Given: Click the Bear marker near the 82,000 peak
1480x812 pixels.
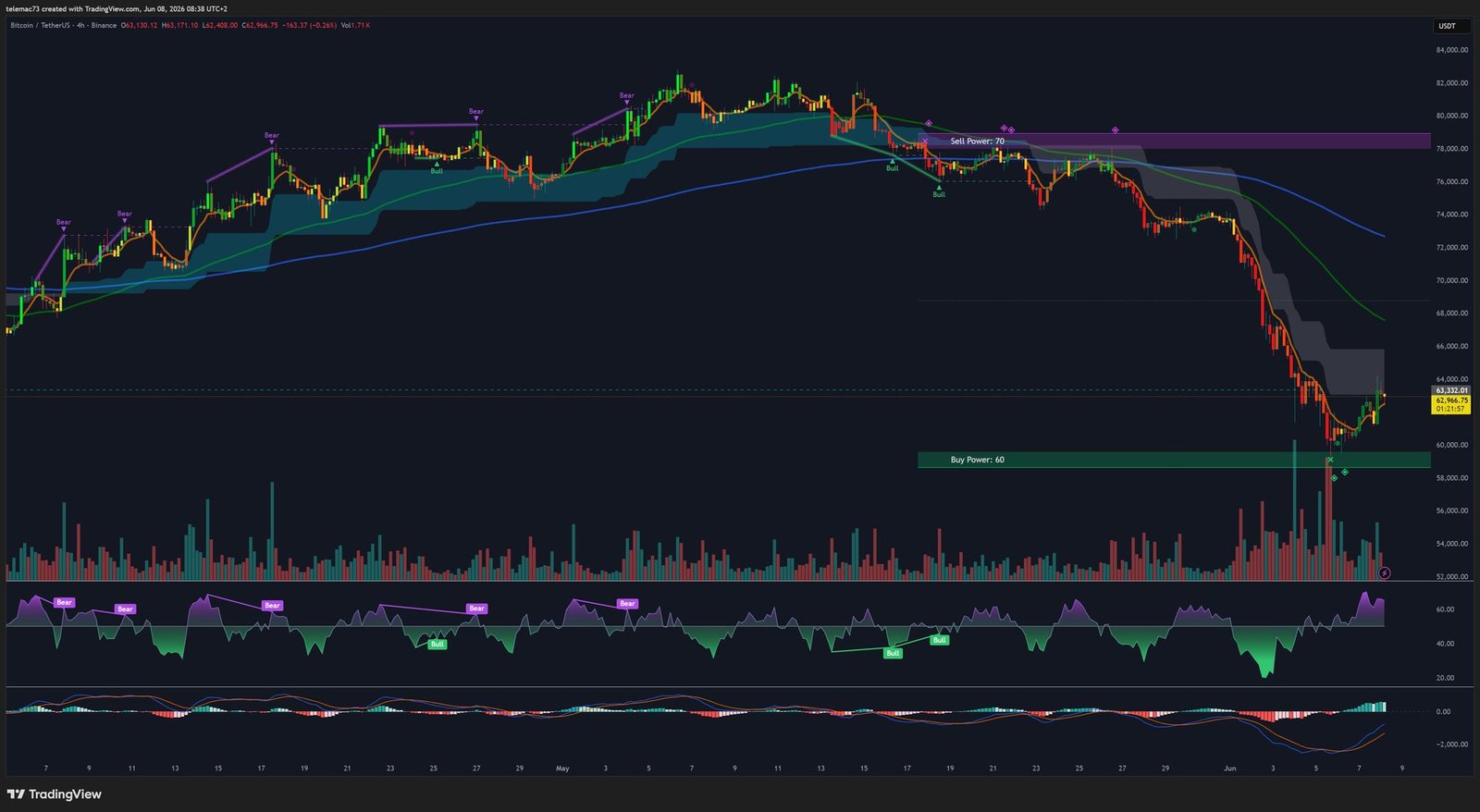Looking at the screenshot, I should pyautogui.click(x=626, y=96).
